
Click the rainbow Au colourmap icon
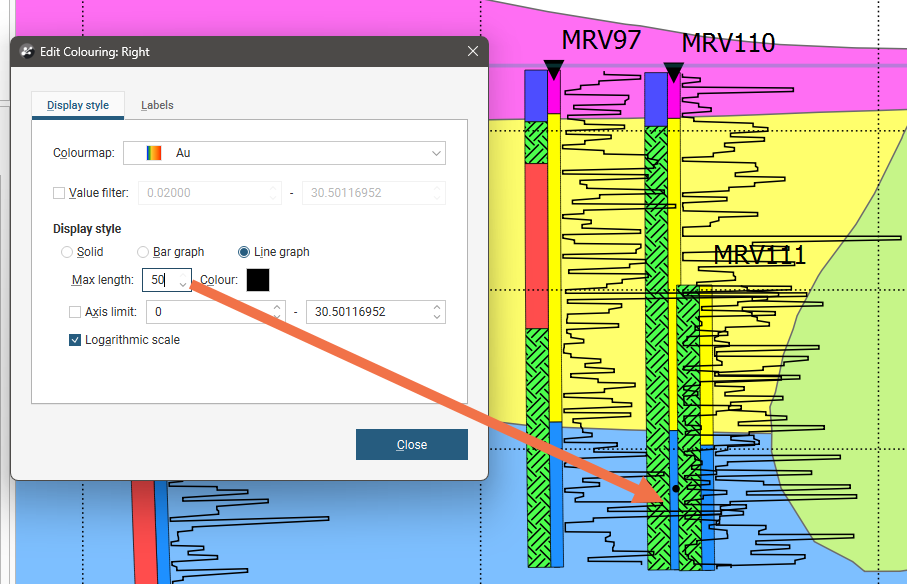click(154, 153)
